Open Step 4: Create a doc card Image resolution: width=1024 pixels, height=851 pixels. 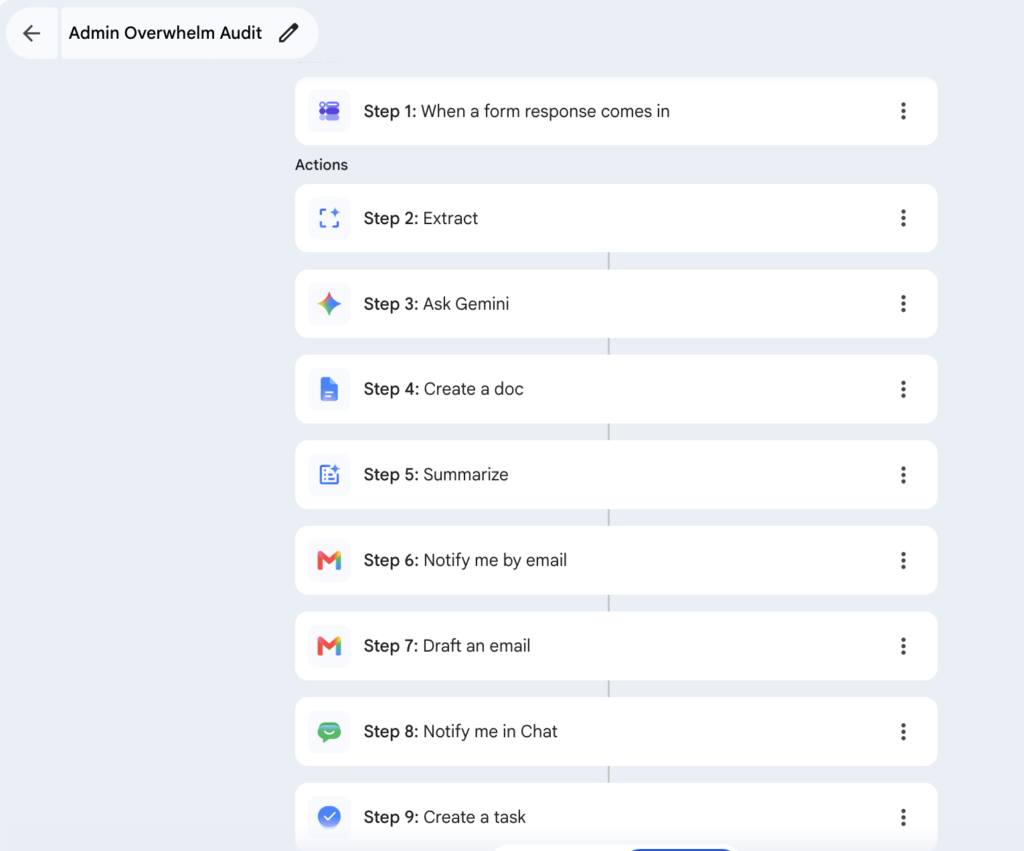tap(616, 389)
